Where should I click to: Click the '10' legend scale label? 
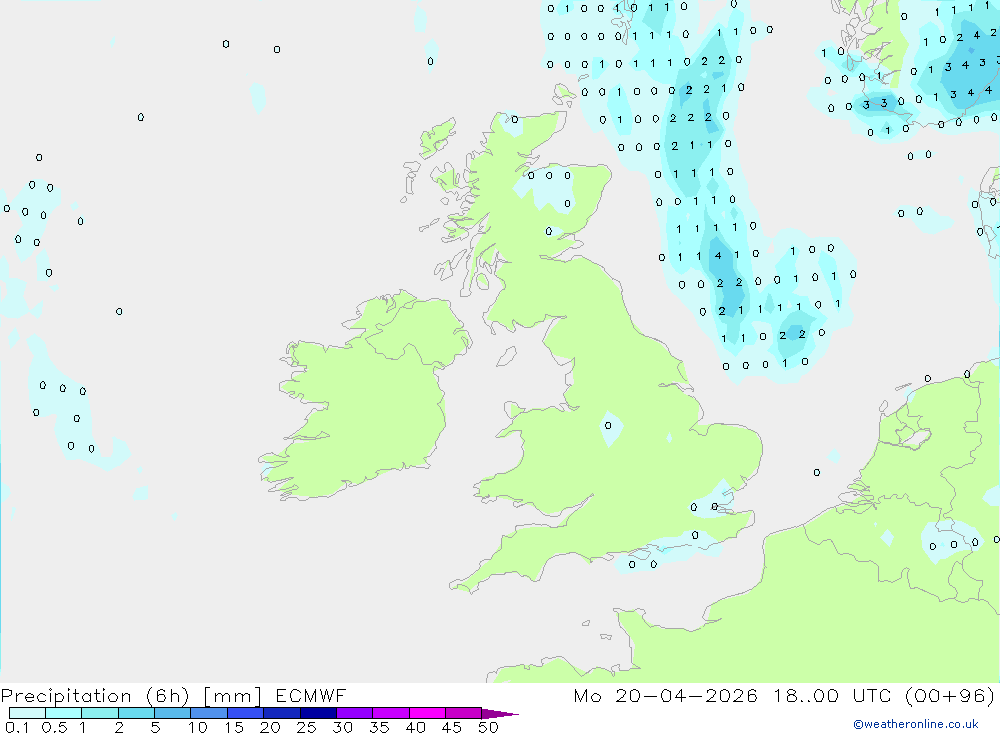click(198, 727)
